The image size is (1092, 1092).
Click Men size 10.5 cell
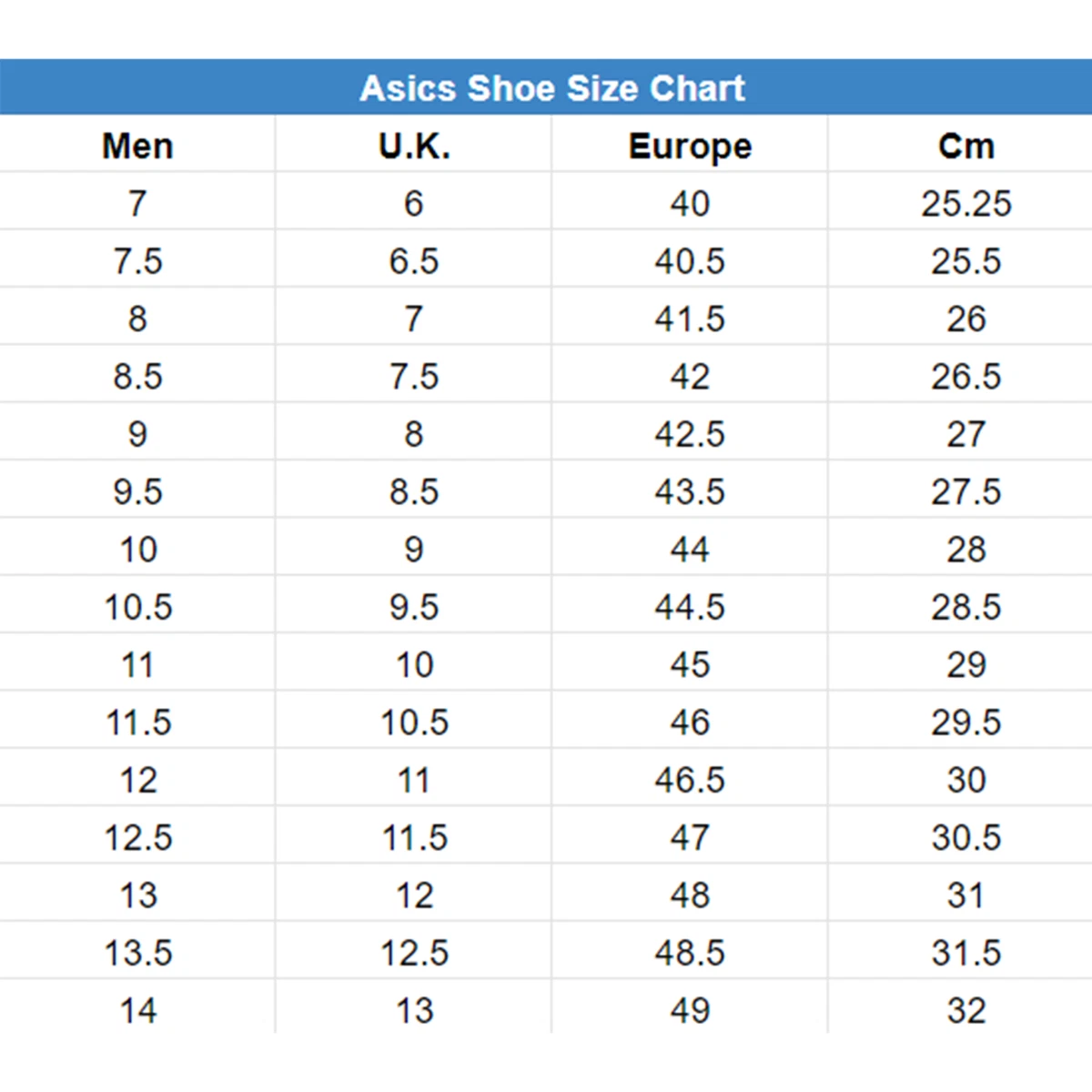click(137, 607)
